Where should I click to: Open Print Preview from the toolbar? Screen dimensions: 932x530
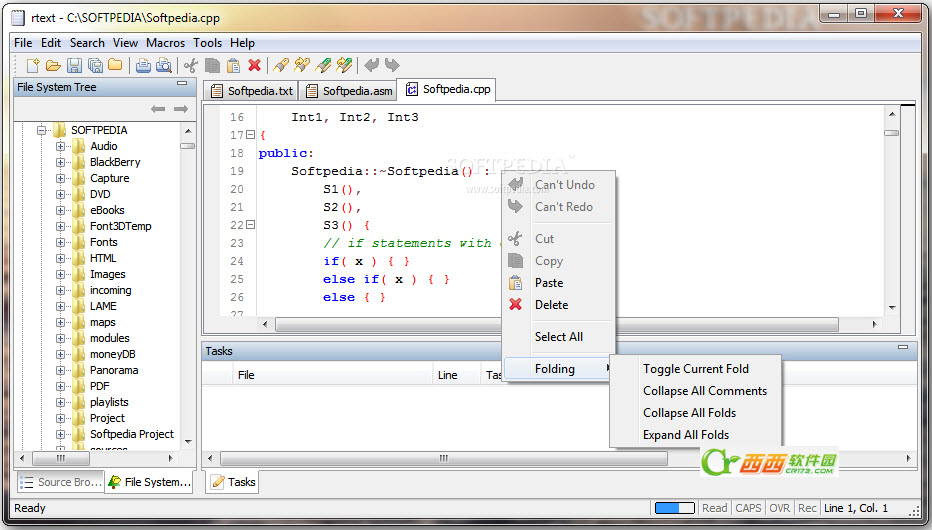[163, 66]
